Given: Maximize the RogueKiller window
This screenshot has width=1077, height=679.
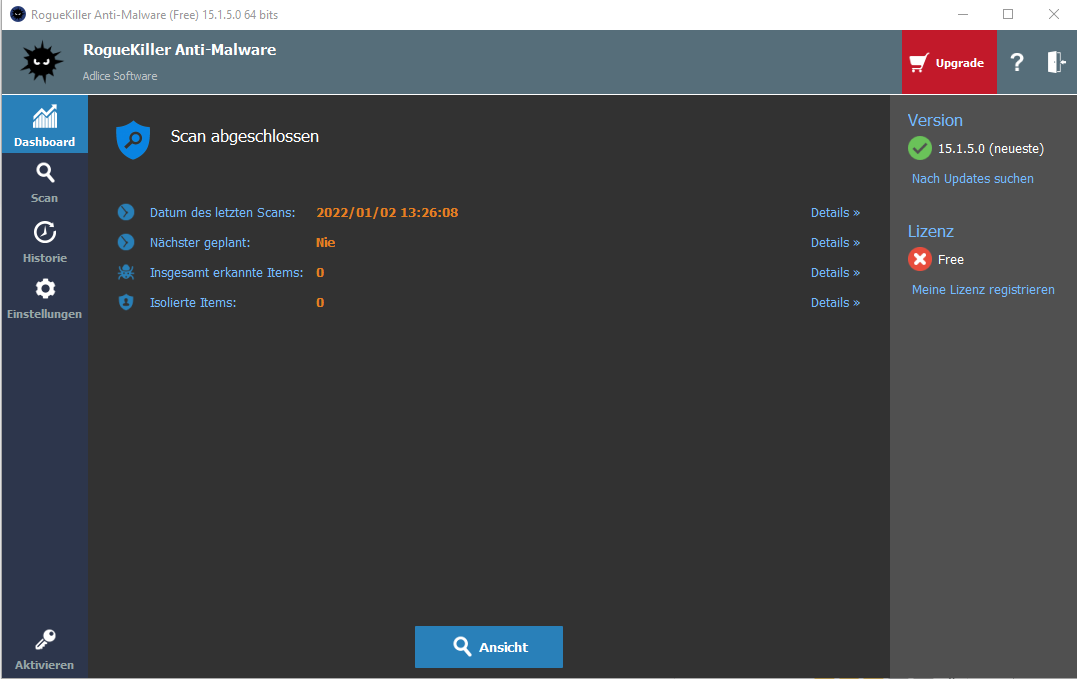Looking at the screenshot, I should pos(1008,14).
